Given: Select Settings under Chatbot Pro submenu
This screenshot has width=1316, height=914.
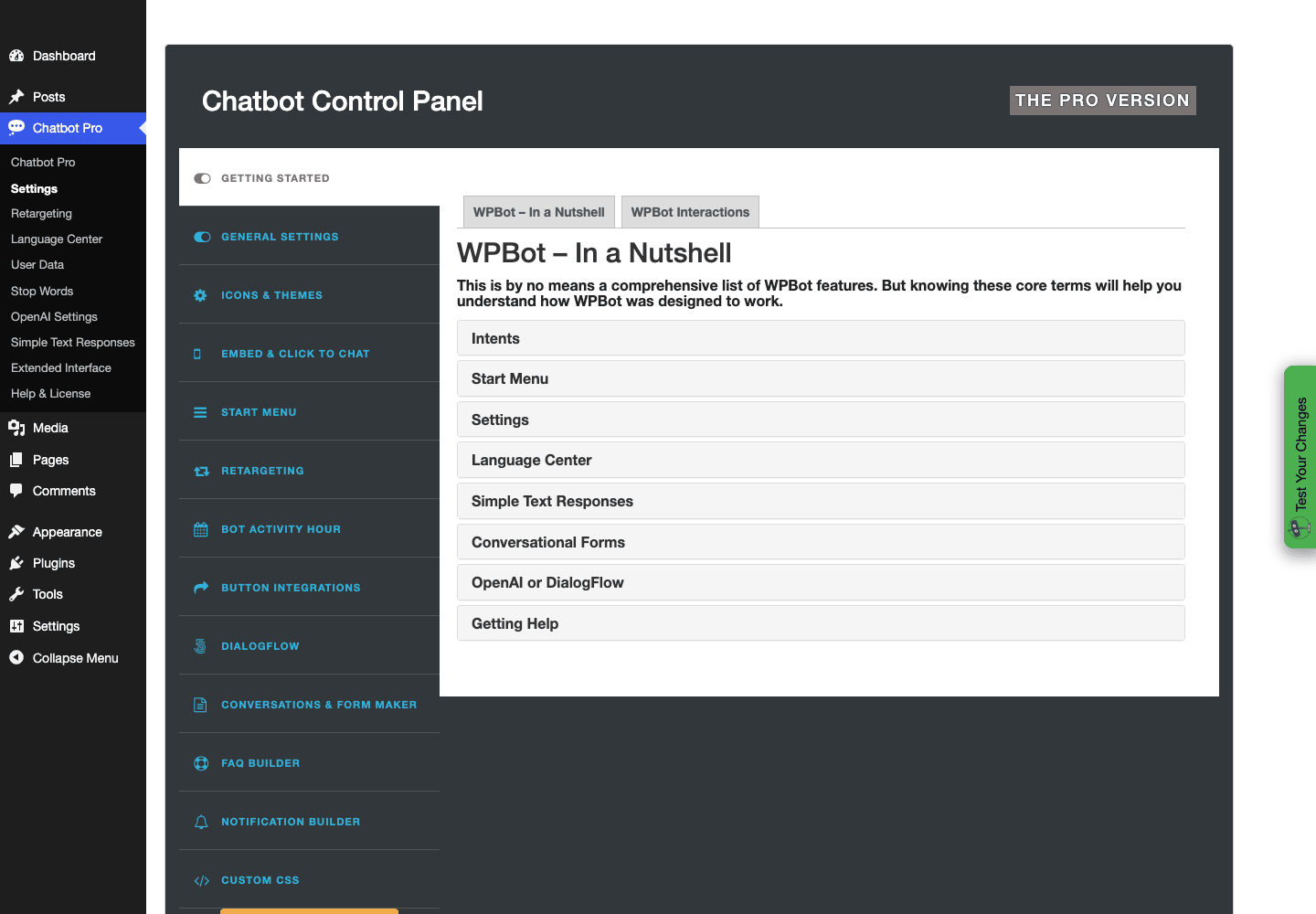Looking at the screenshot, I should point(34,188).
